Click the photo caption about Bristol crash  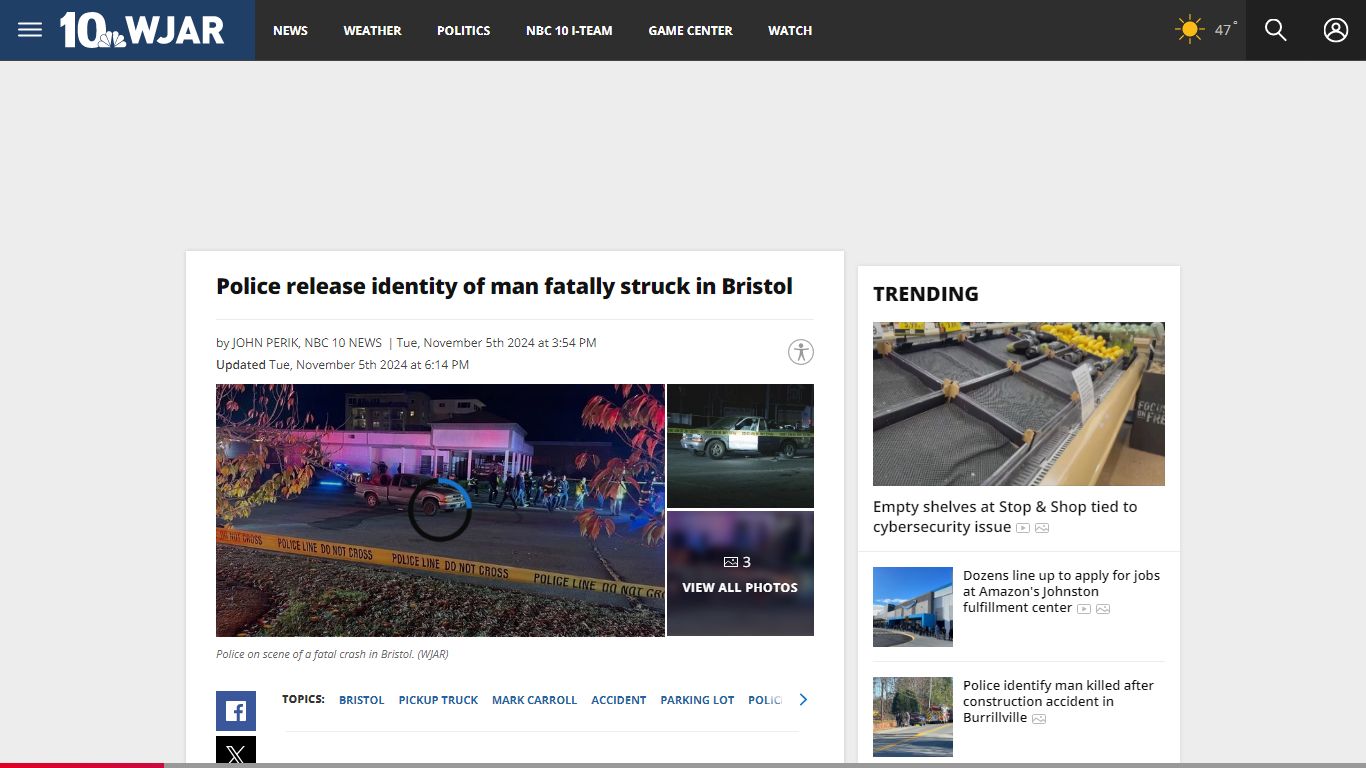pyautogui.click(x=332, y=654)
